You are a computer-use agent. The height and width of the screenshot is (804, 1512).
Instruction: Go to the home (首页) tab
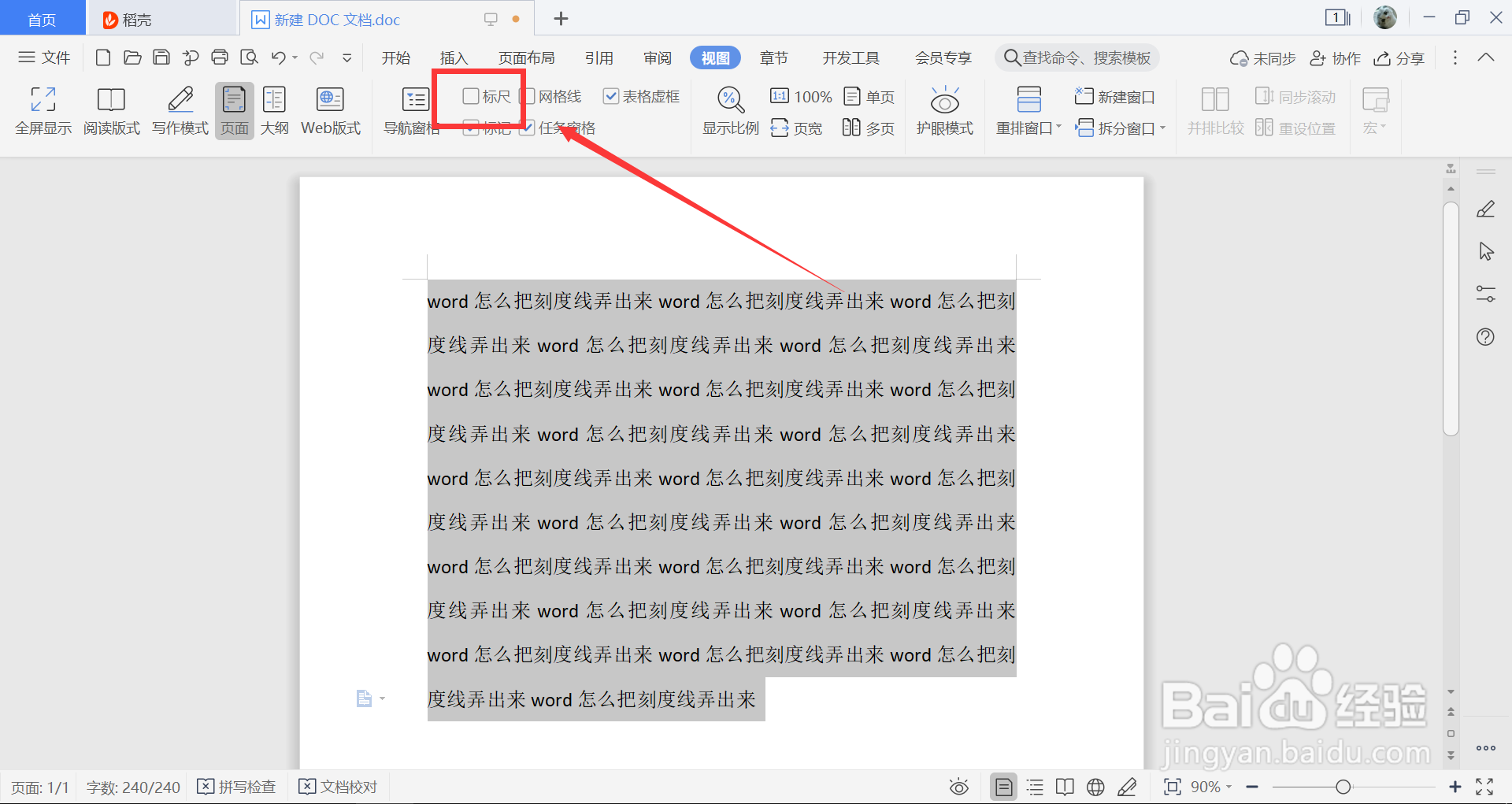coord(43,19)
